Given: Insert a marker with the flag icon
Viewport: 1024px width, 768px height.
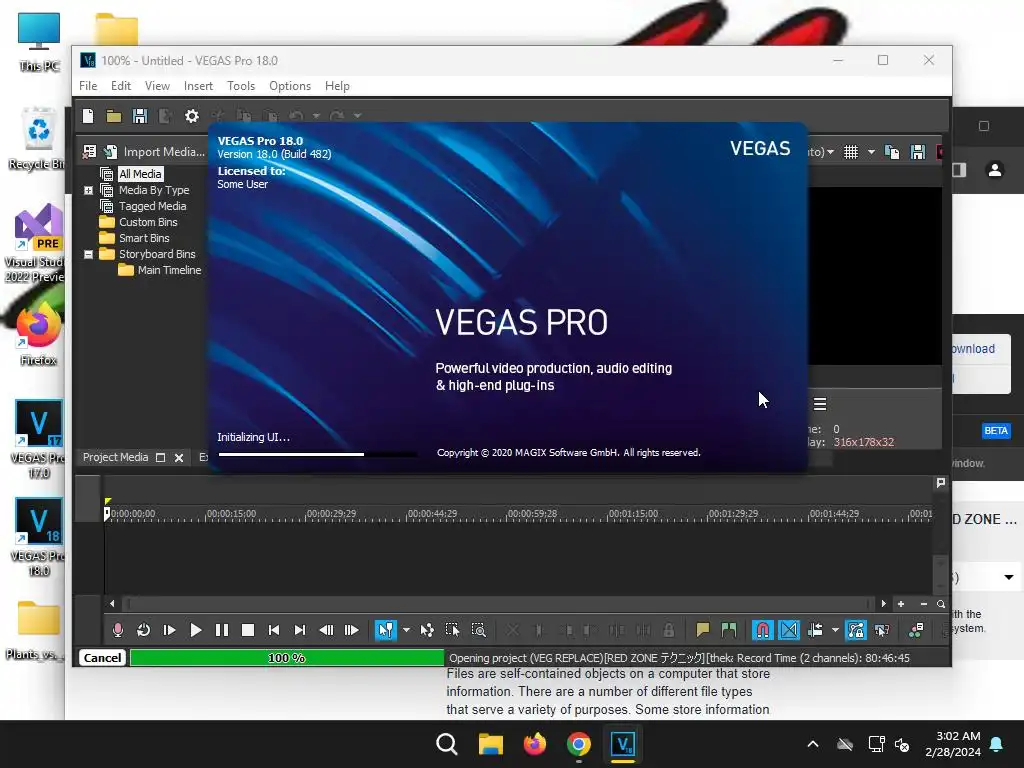Looking at the screenshot, I should click(x=703, y=630).
